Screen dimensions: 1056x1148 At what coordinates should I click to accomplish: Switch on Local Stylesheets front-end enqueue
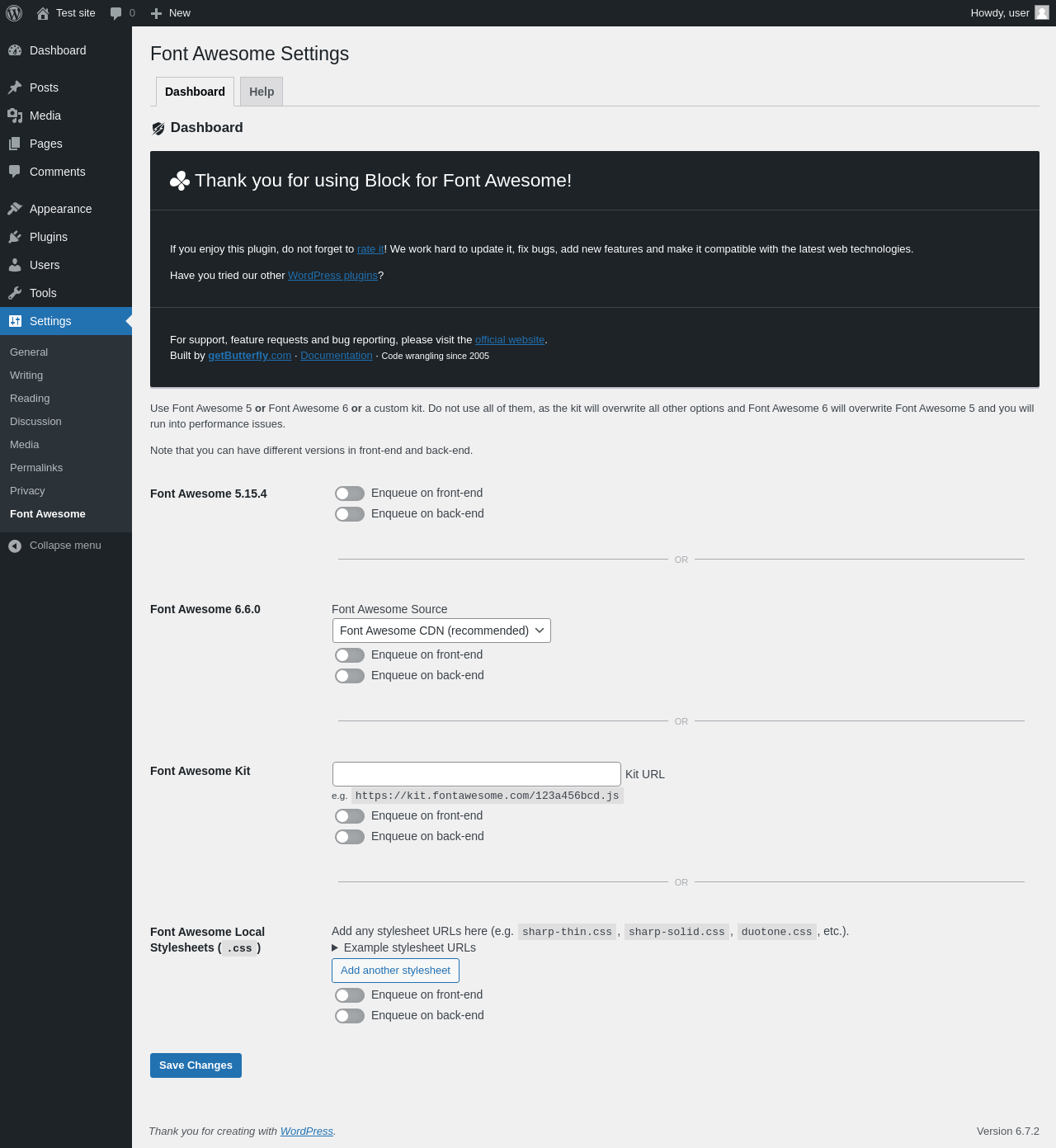tap(350, 995)
